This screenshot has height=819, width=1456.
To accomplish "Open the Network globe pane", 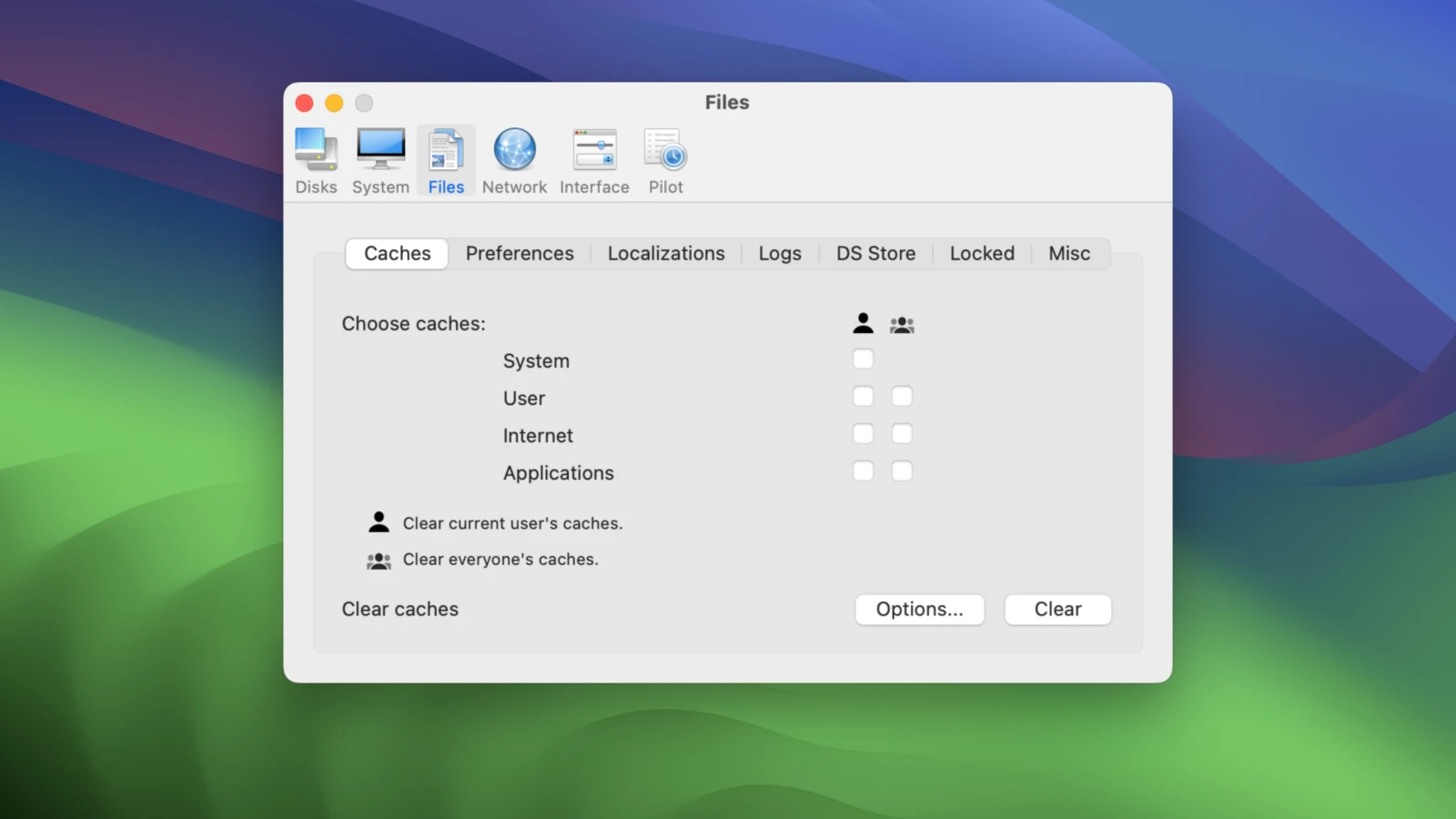I will coord(514,160).
